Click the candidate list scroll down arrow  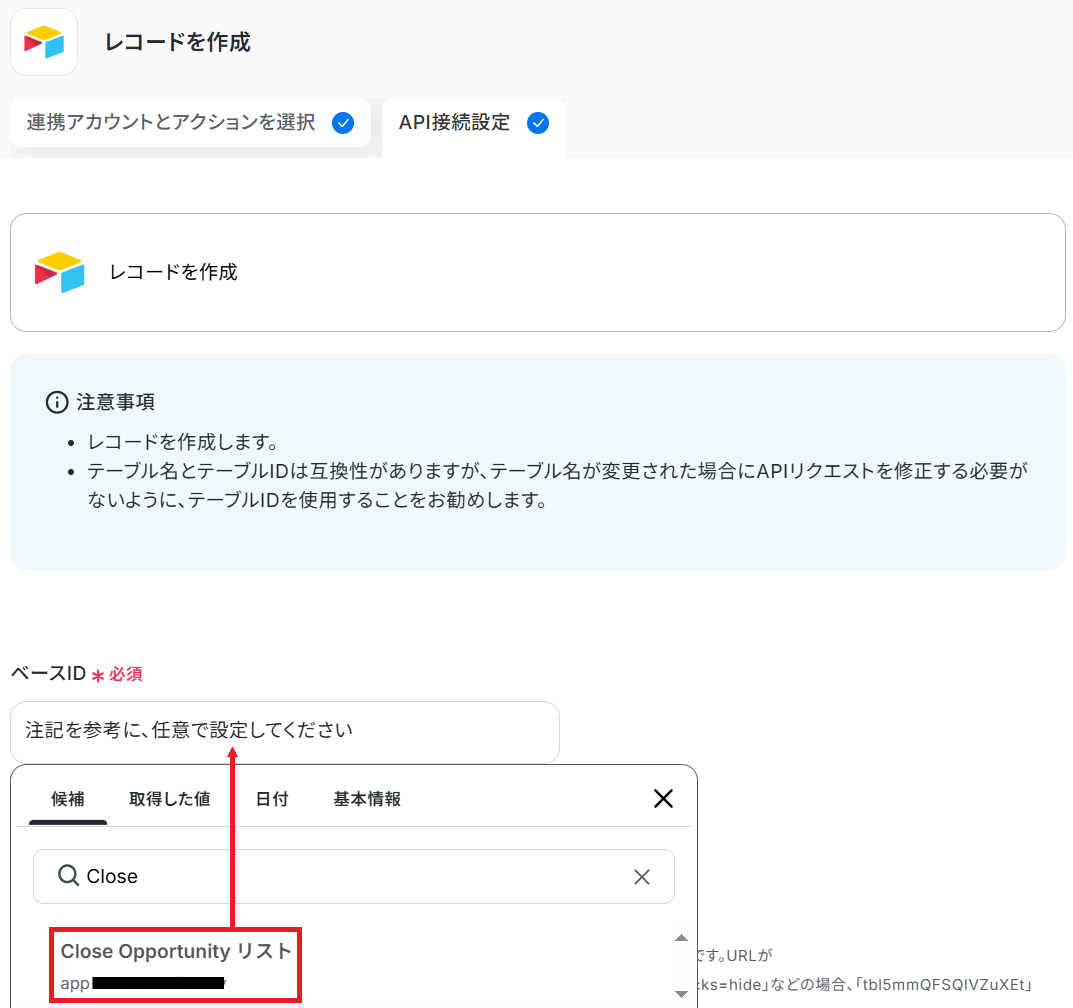pyautogui.click(x=681, y=993)
